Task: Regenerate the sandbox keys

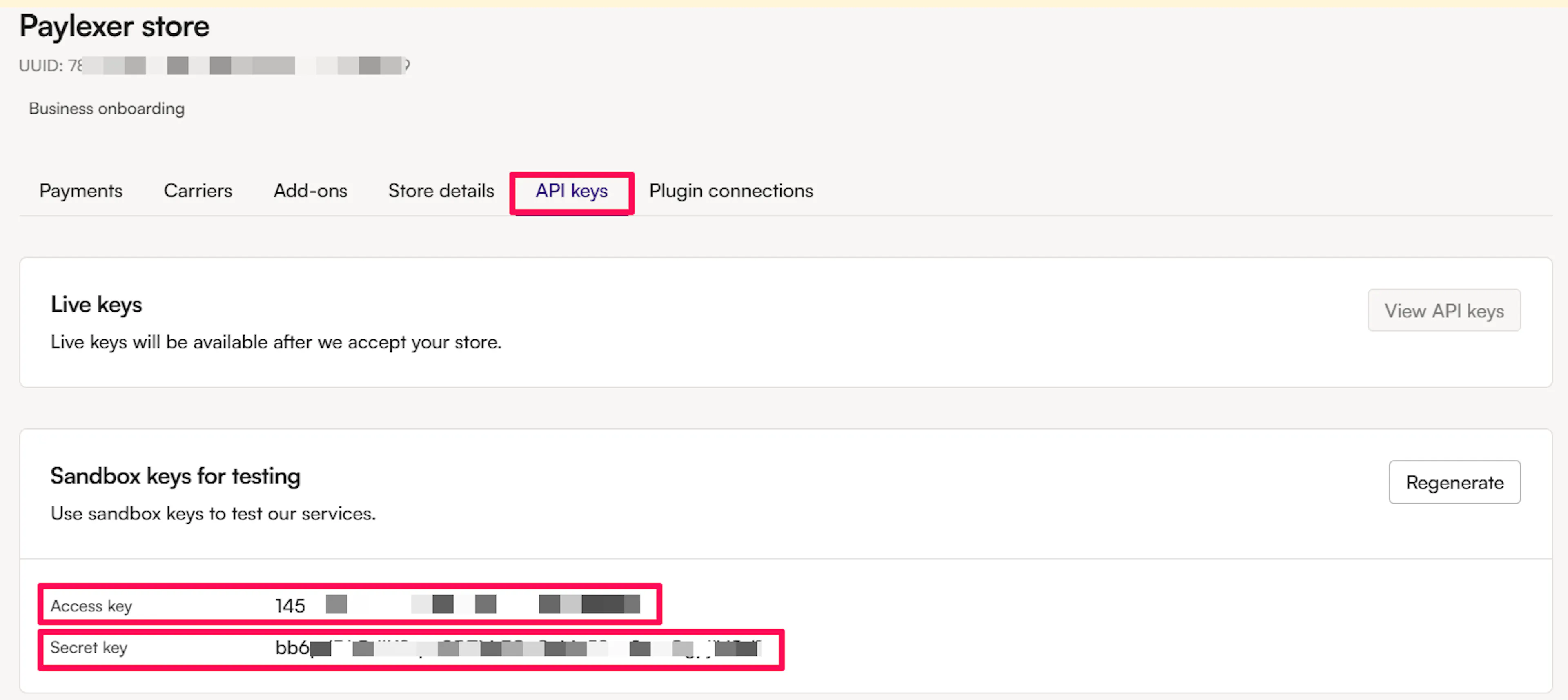Action: [1454, 482]
